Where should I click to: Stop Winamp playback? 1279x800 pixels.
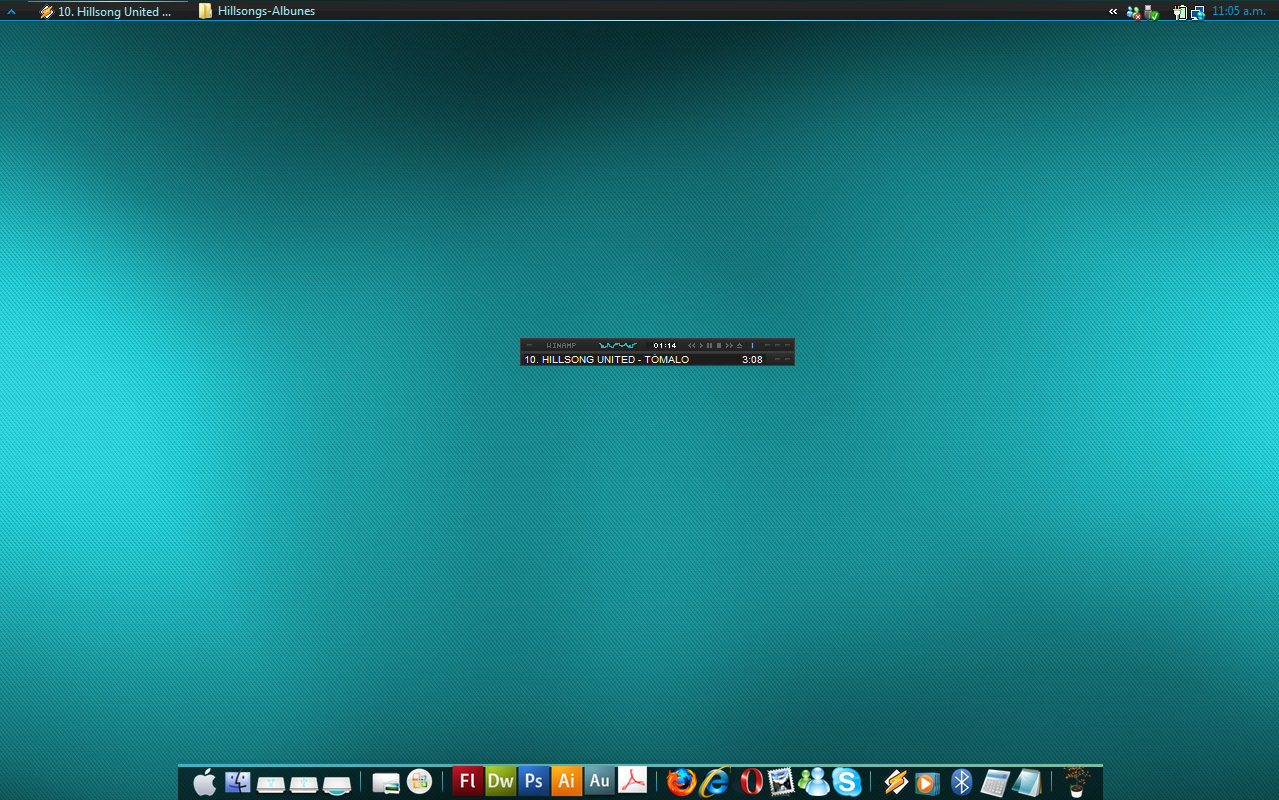[x=719, y=345]
